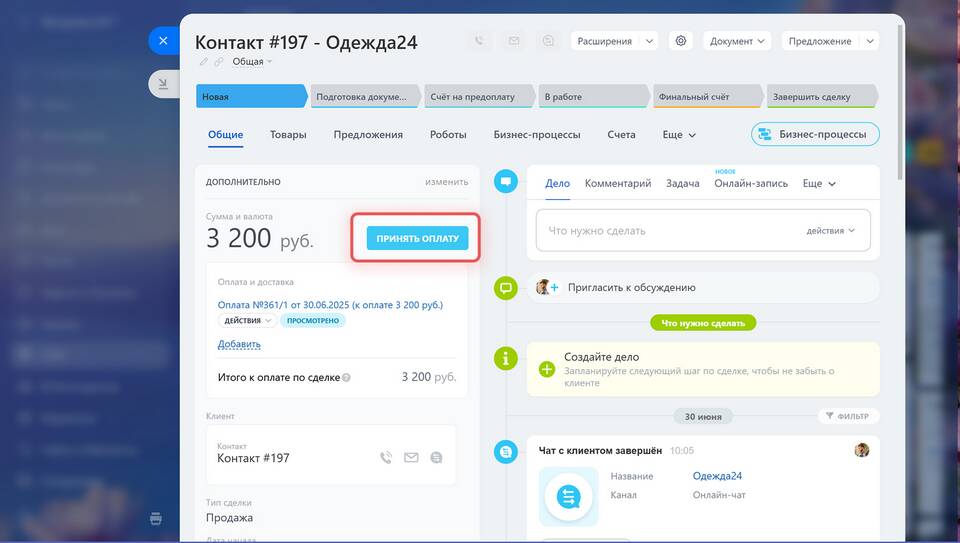The image size is (960, 543).
Task: Click the help icon near Итого к оплате
Action: pos(347,378)
